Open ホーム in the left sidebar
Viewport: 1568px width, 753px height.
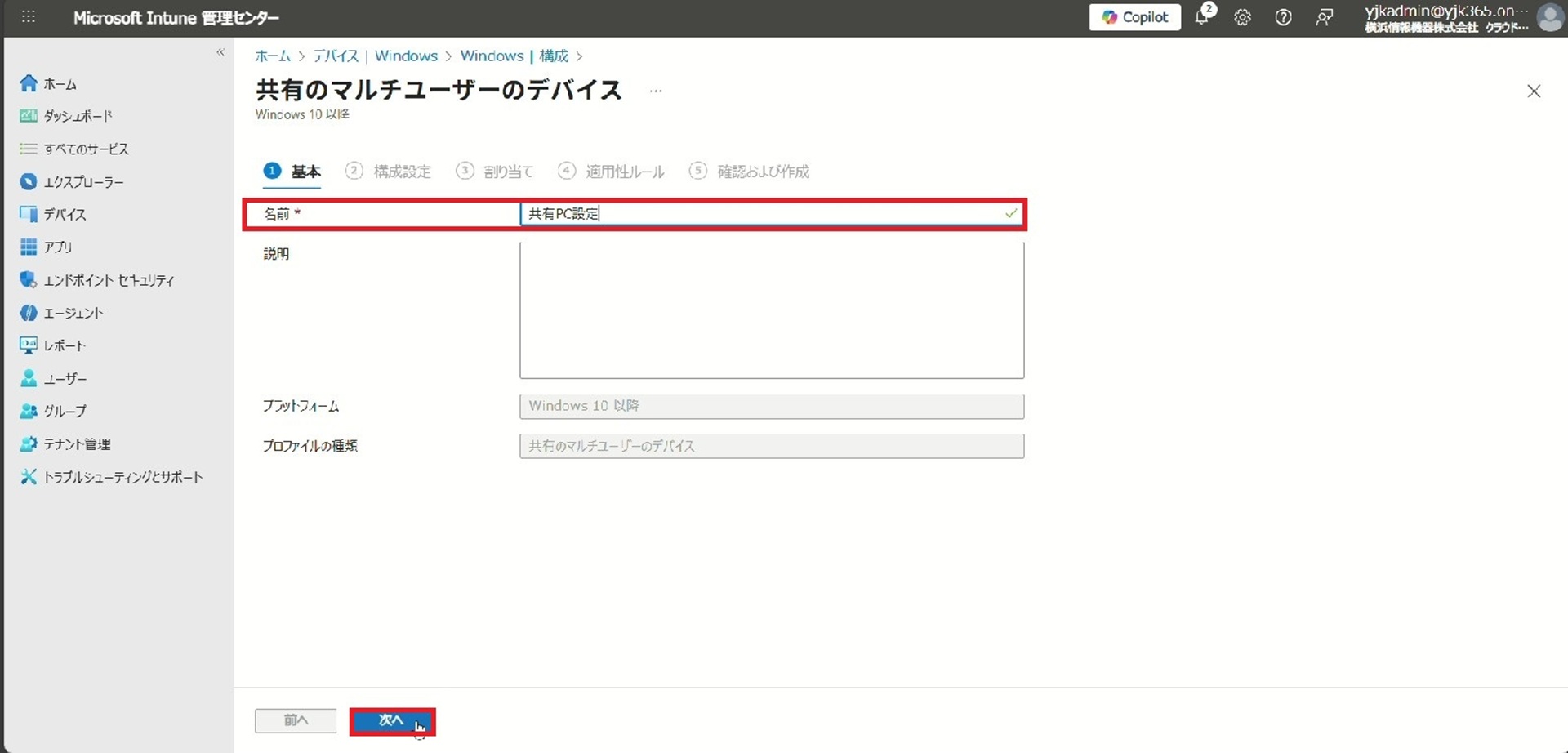[60, 84]
